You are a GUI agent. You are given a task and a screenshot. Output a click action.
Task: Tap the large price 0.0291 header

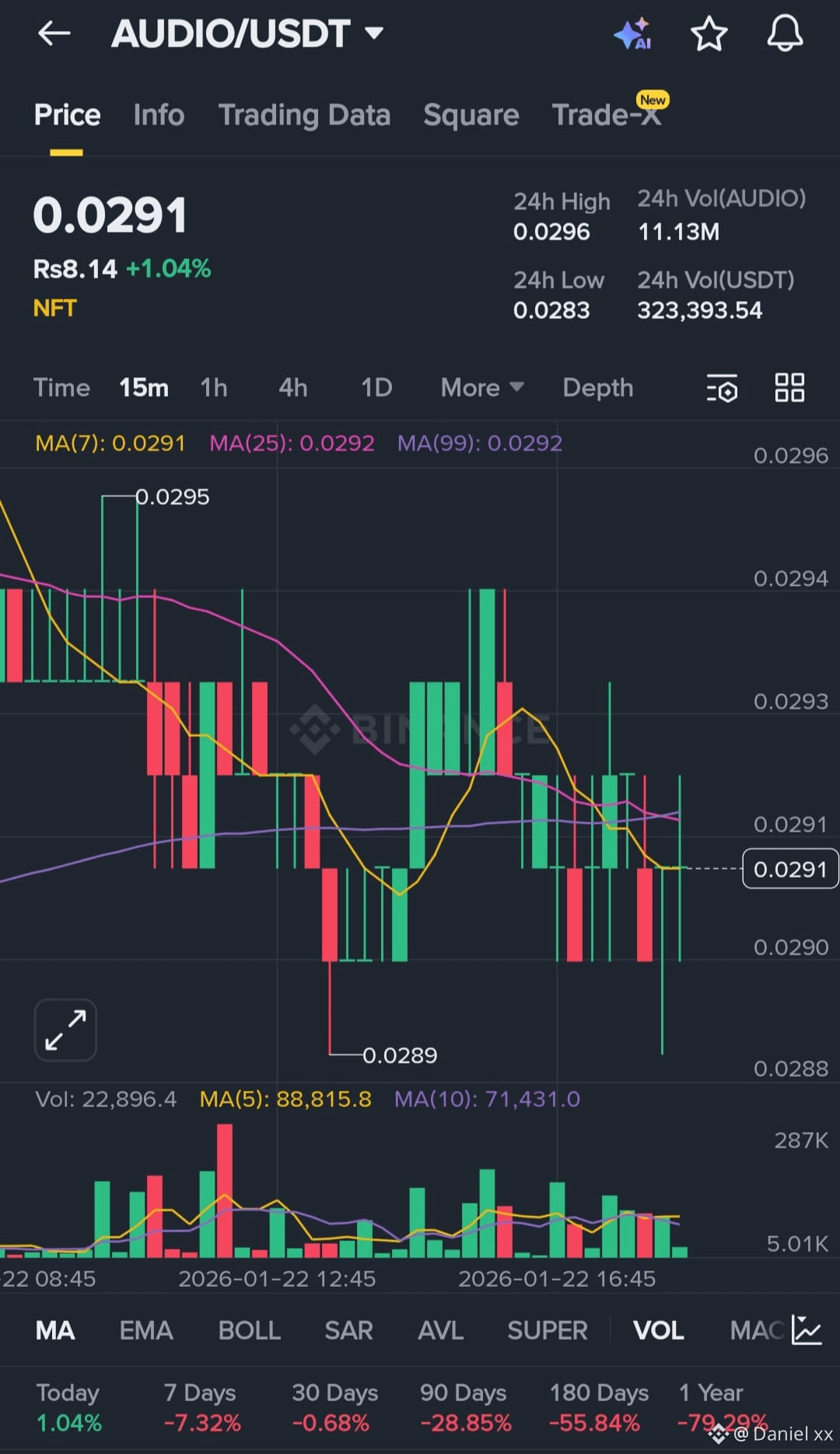click(110, 215)
